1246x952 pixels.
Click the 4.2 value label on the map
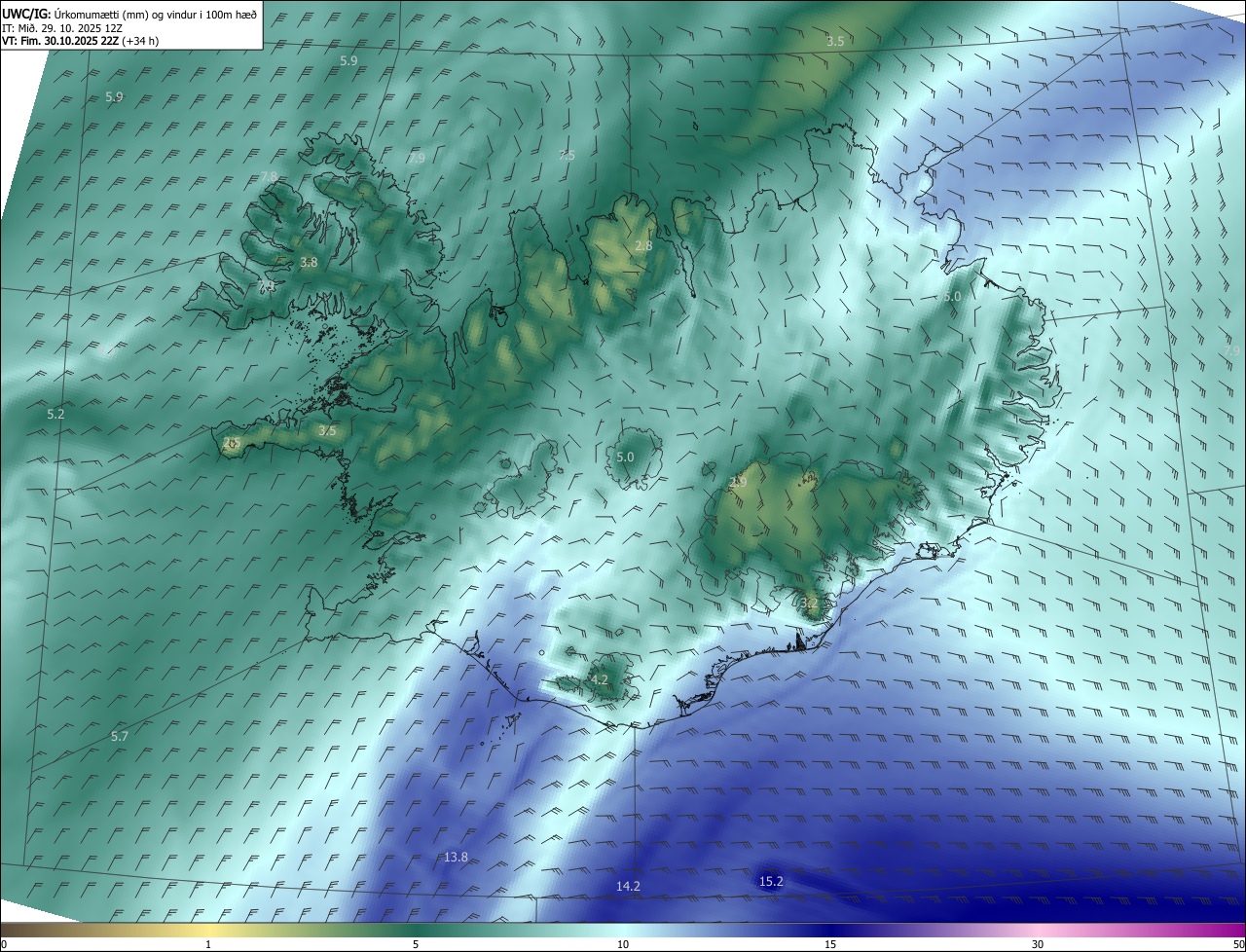pos(600,679)
